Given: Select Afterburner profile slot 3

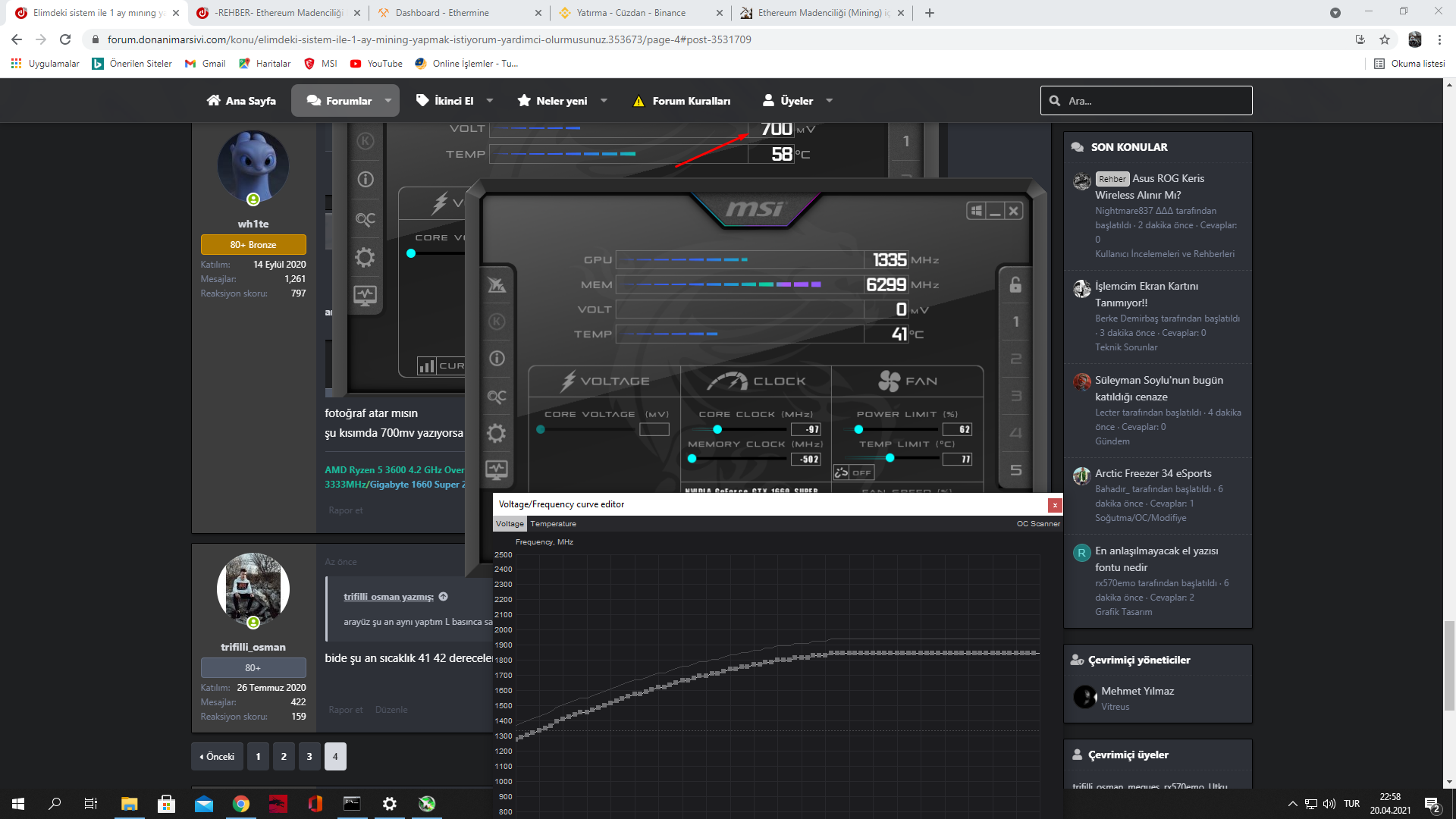Looking at the screenshot, I should [x=1015, y=396].
